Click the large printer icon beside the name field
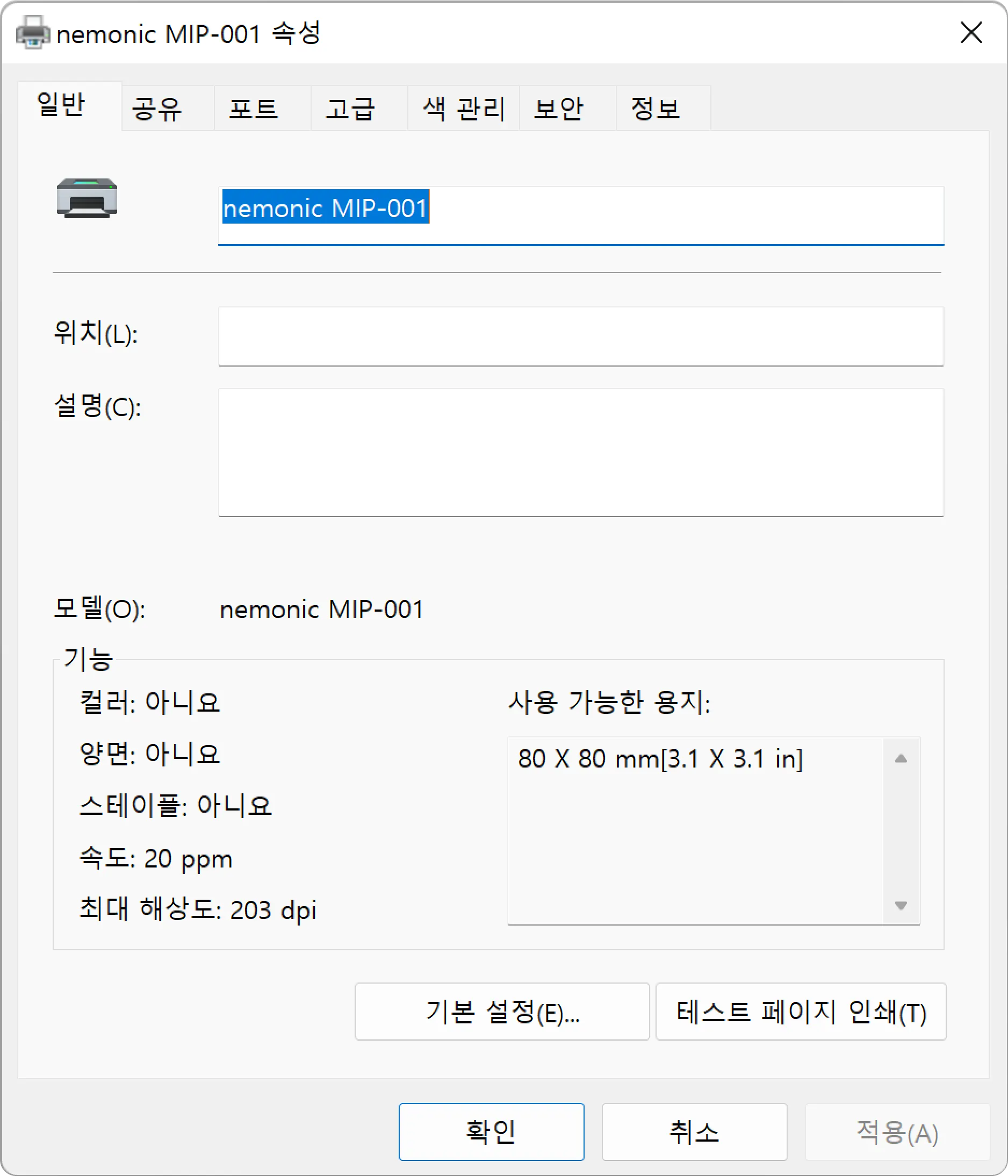The height and width of the screenshot is (1176, 1008). pos(87,198)
